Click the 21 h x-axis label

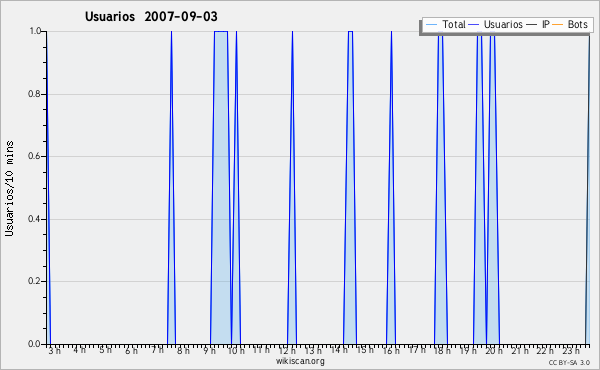tap(520, 350)
